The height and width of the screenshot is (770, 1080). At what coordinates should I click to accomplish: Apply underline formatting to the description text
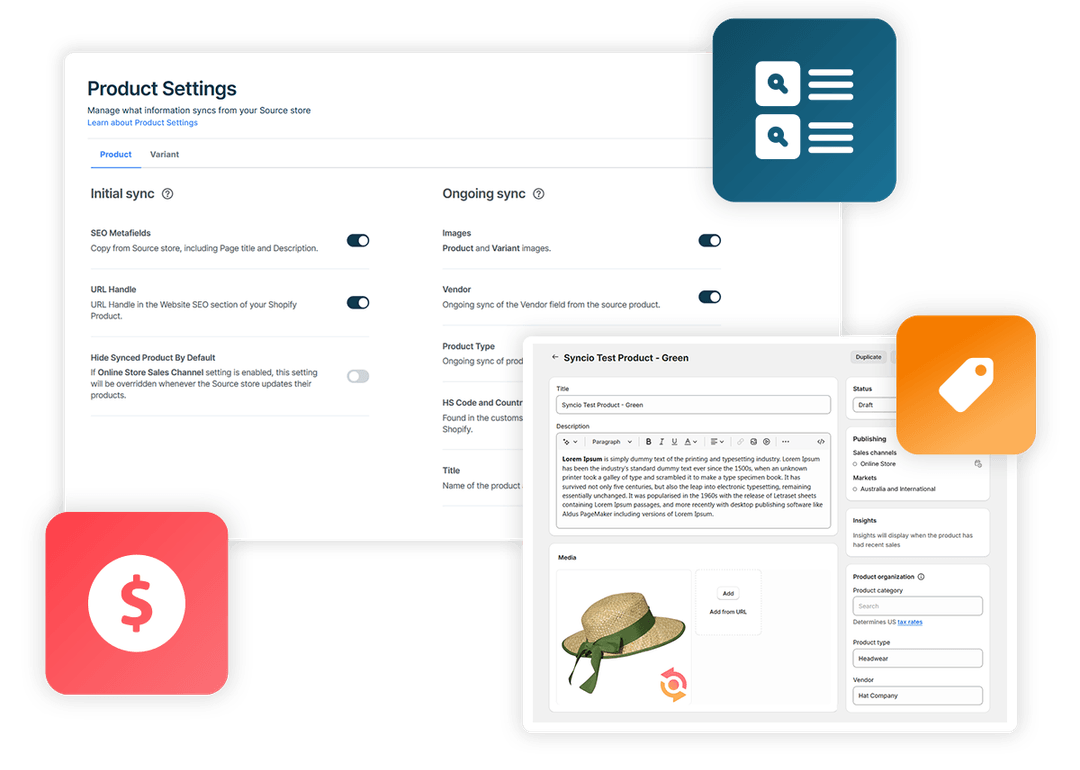coord(674,441)
